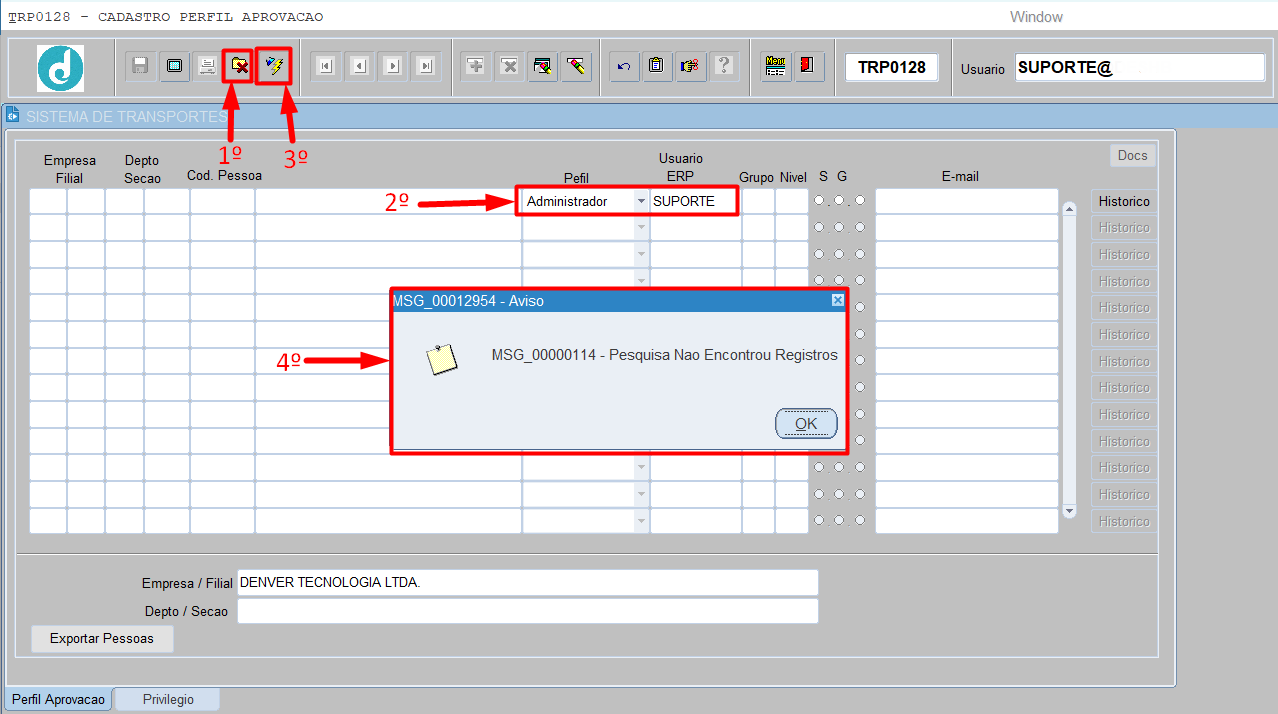Open the Administrador profile dropdown
Viewport: 1278px width, 714px height.
click(x=641, y=201)
